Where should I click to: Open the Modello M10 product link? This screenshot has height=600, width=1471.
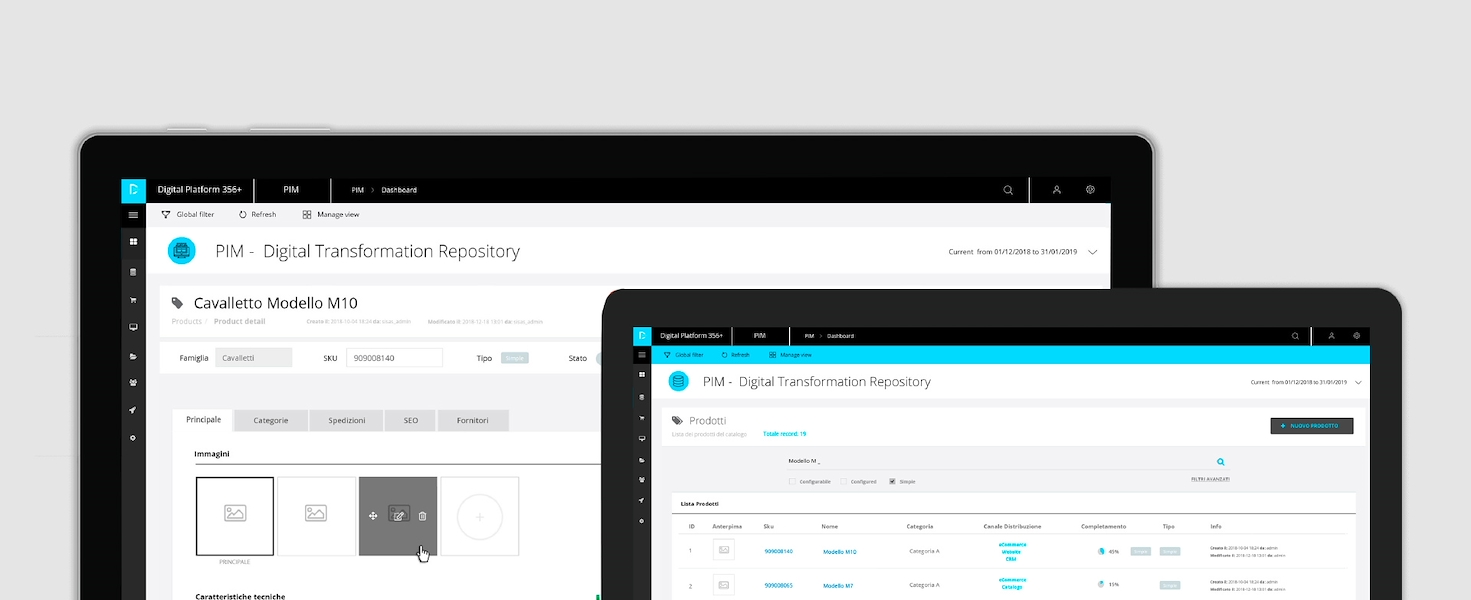pos(839,552)
